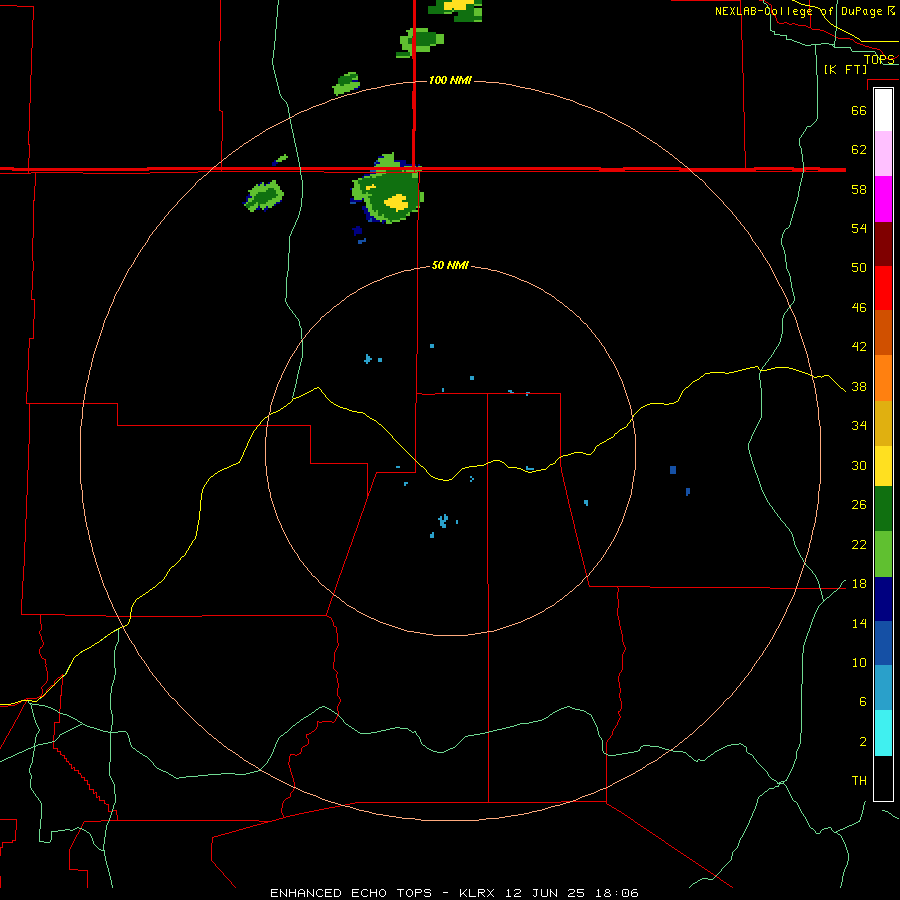Click the "42" legend value
Viewport: 900px width, 900px height.
click(x=859, y=346)
